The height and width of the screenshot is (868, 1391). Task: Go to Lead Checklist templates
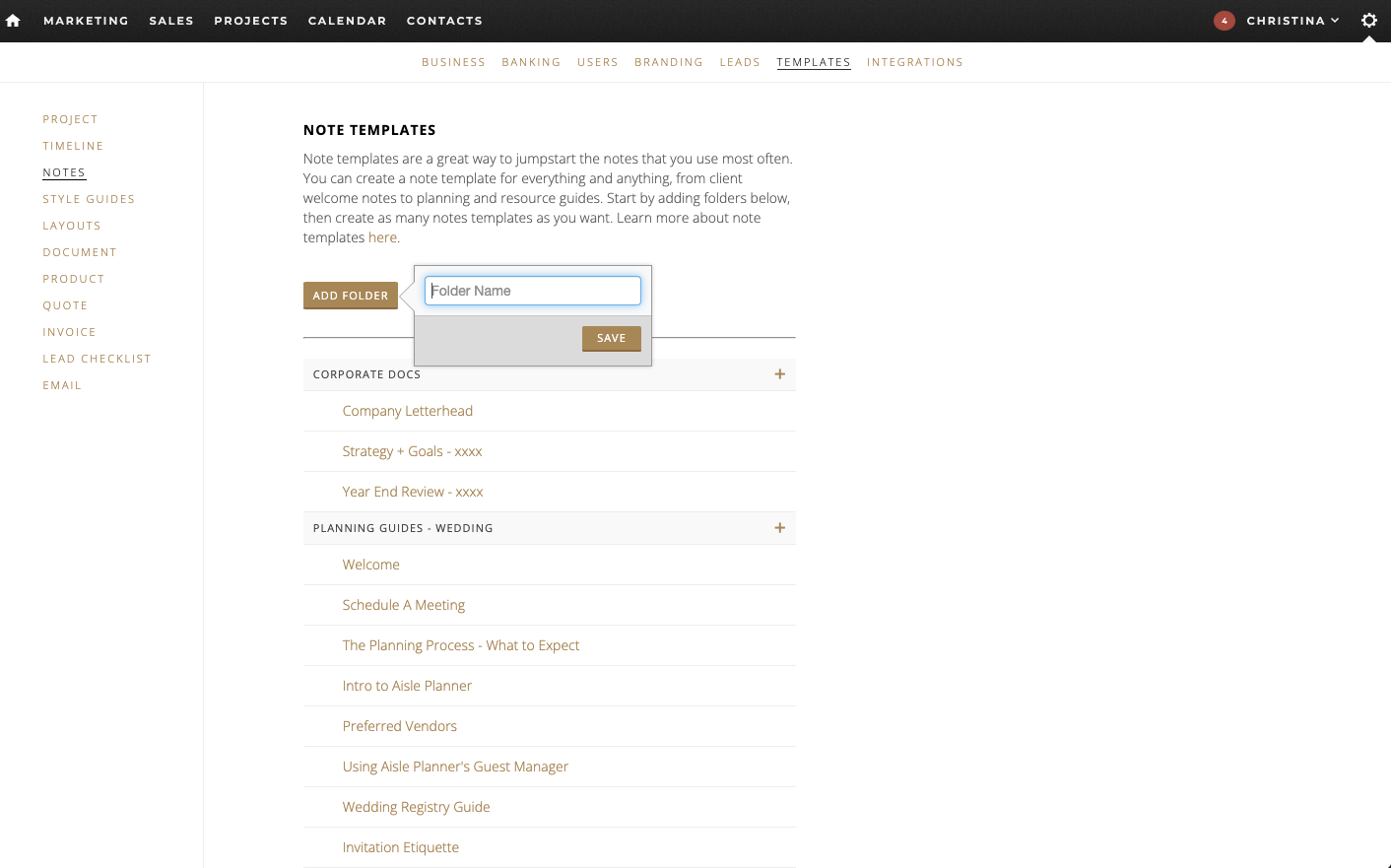(97, 359)
